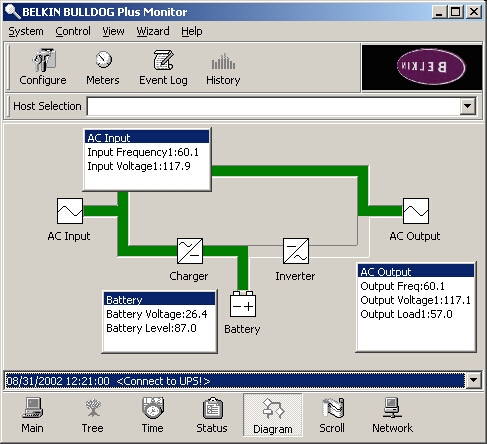Click the Battery symbol in diagram
This screenshot has height=444, width=487.
(243, 304)
